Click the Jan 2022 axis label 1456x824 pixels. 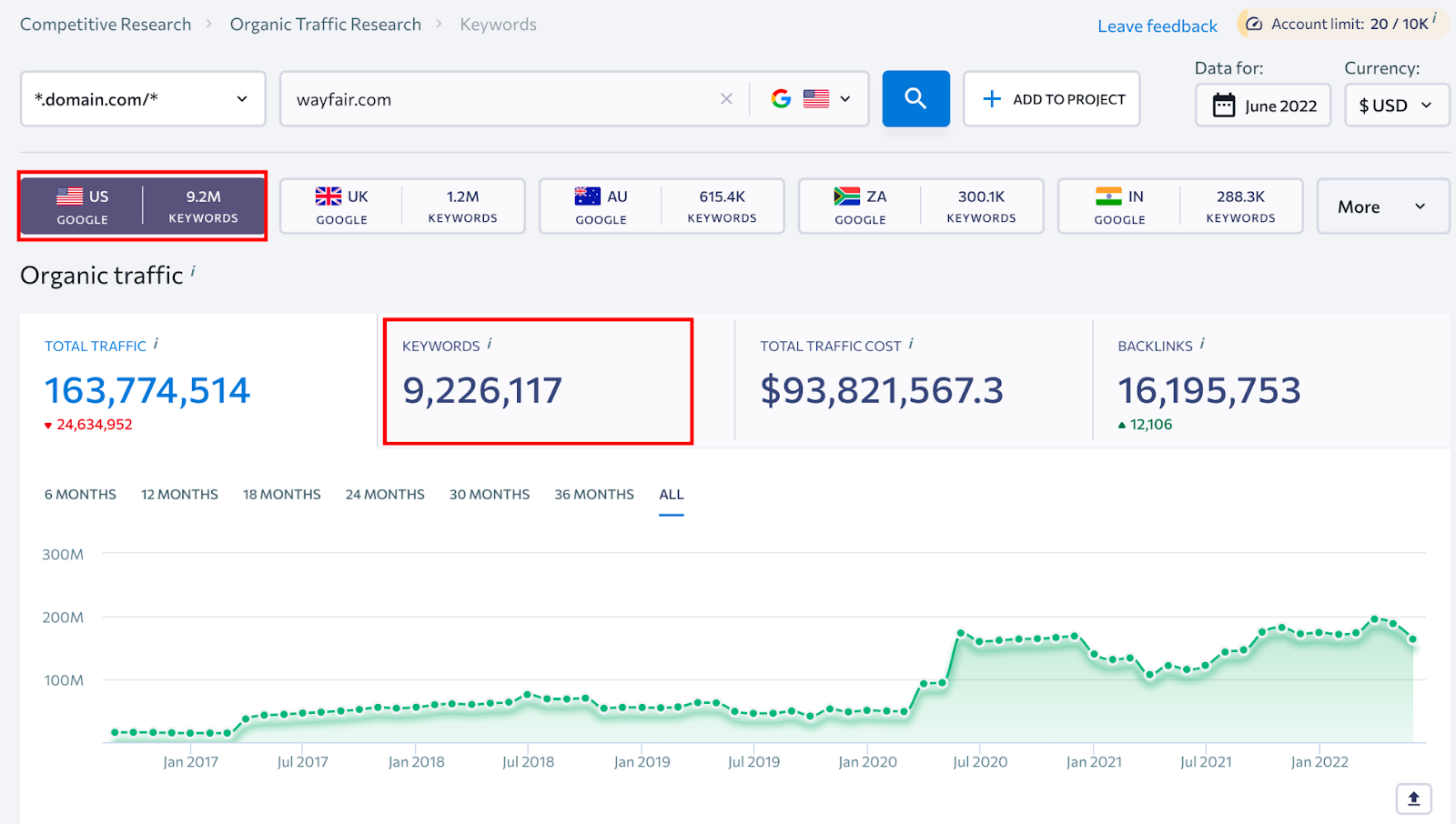tap(1319, 762)
